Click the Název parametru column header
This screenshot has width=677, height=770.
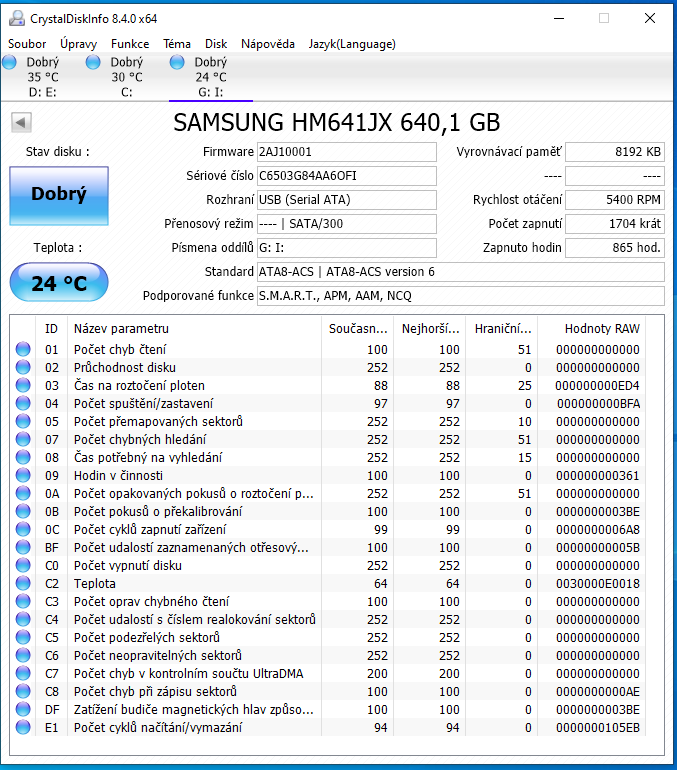pyautogui.click(x=194, y=329)
